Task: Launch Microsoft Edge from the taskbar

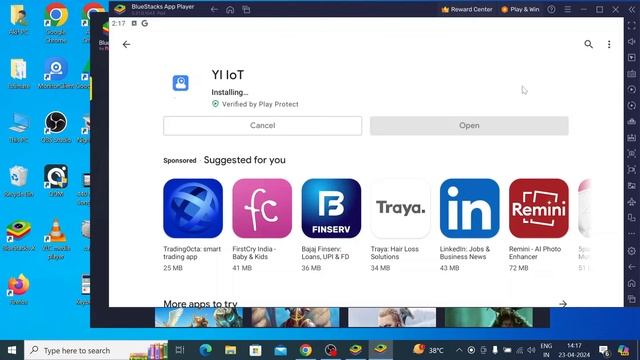Action: click(x=206, y=350)
